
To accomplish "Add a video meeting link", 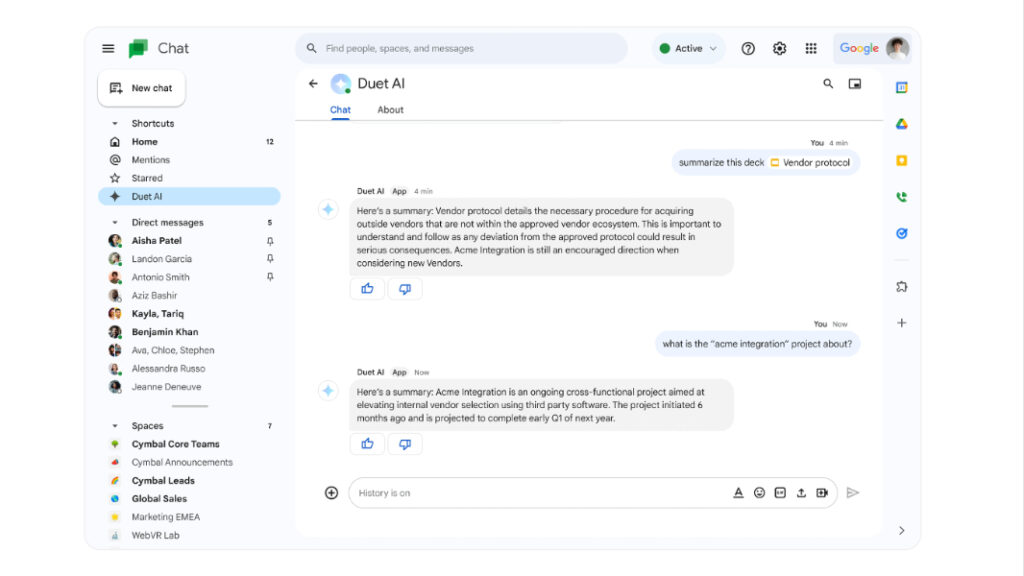I will tap(822, 493).
